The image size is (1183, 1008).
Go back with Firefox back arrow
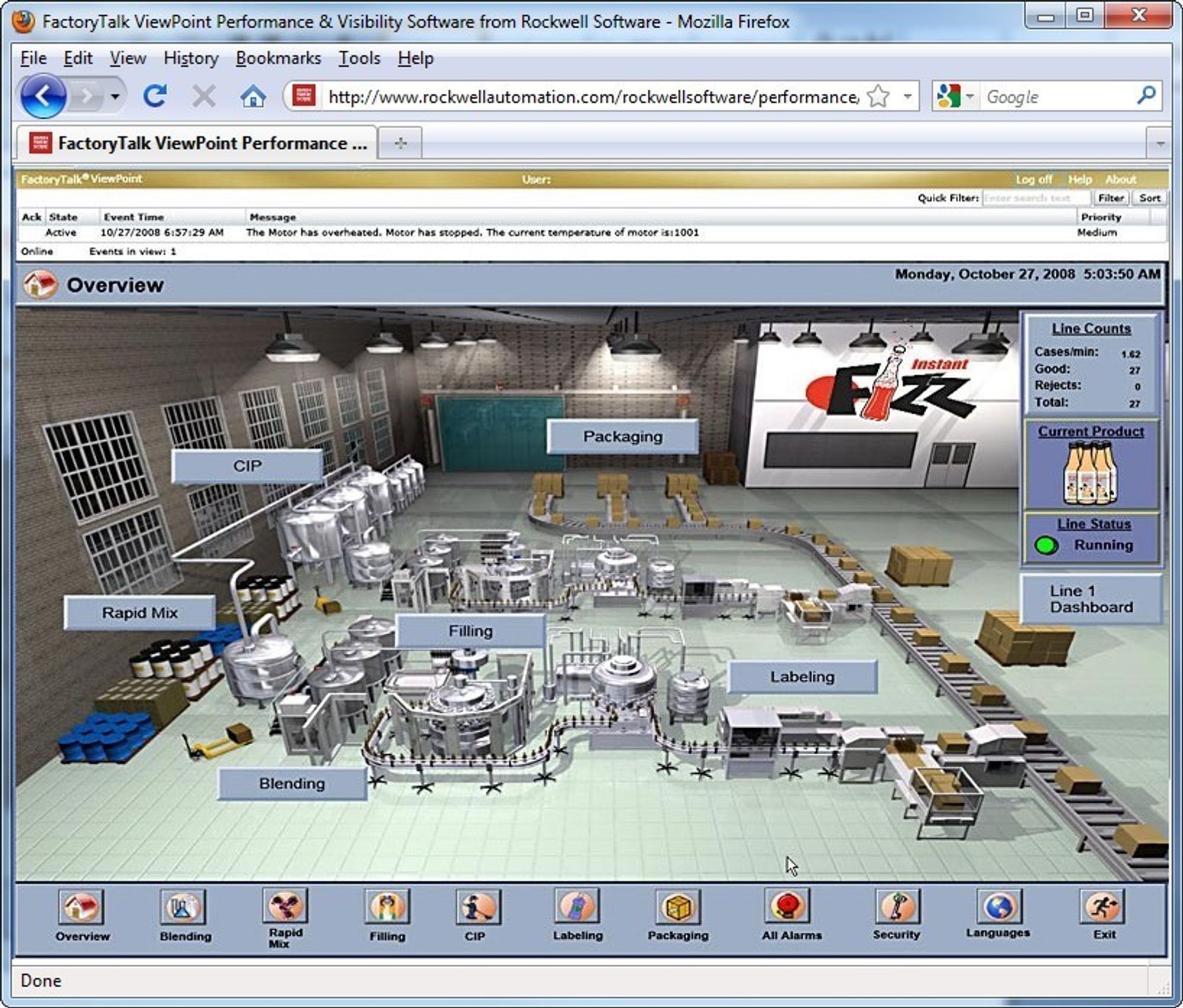tap(43, 96)
